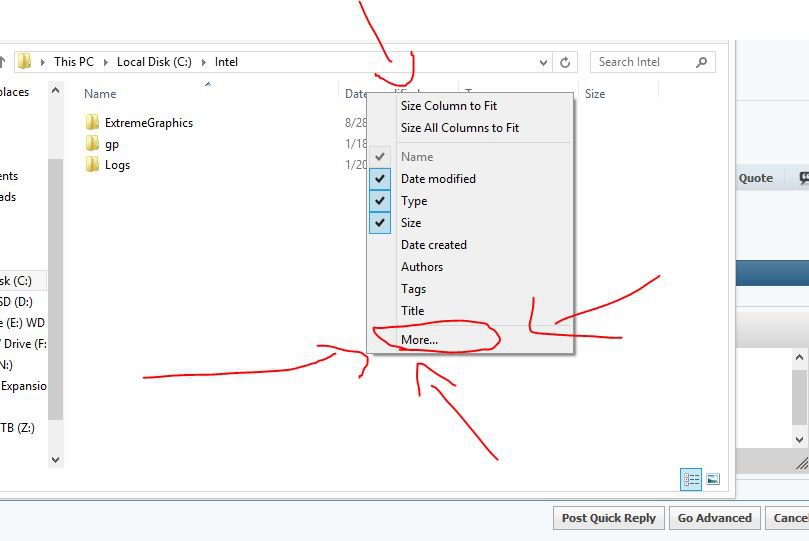Select the Logs folder icon
809x541 pixels.
[93, 165]
